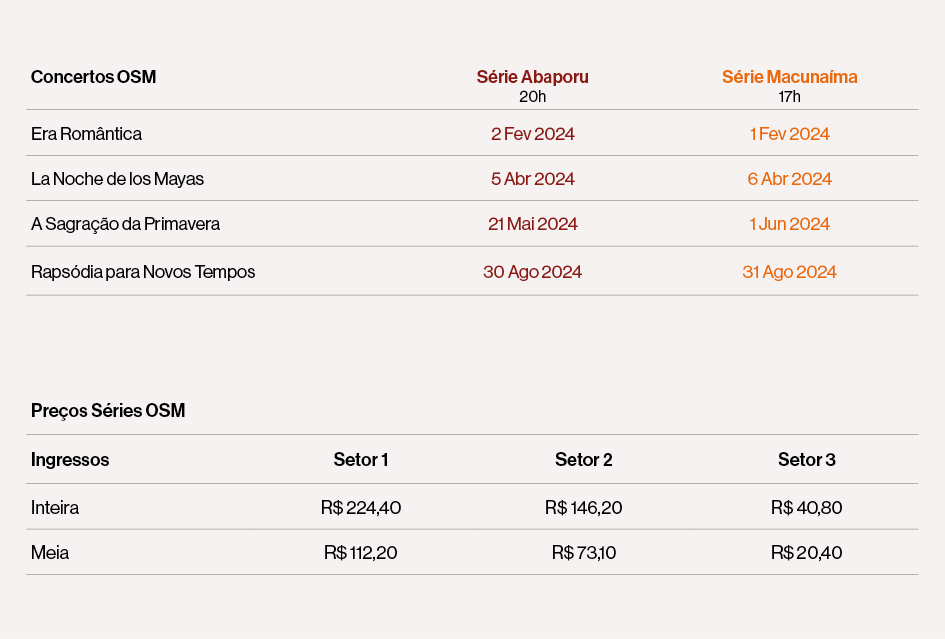
Task: Select the 21 Mai 2024 date
Action: 532,224
